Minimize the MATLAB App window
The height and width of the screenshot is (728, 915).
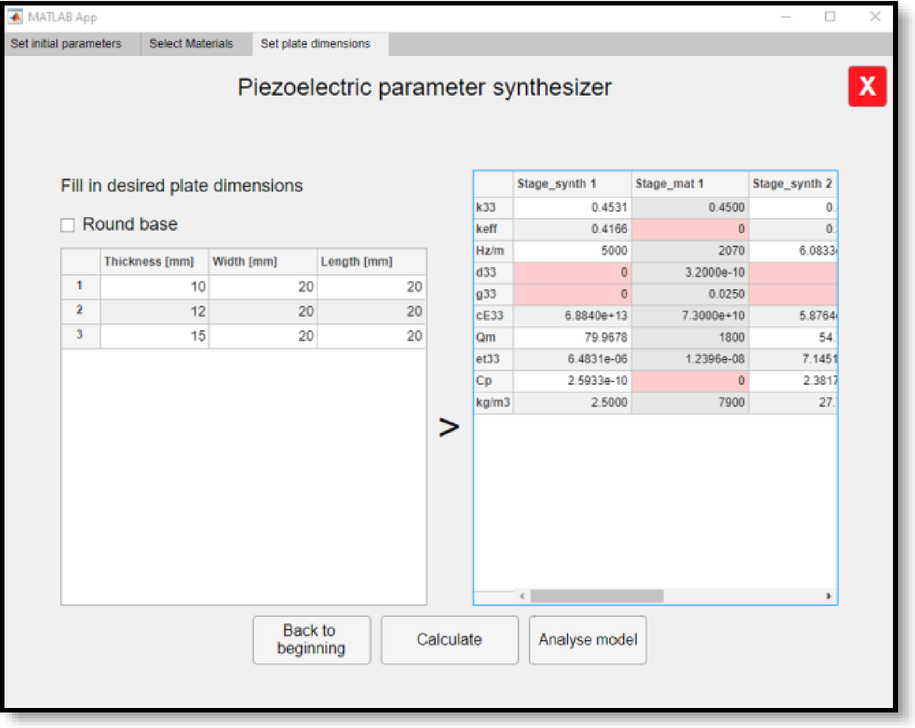pyautogui.click(x=786, y=17)
